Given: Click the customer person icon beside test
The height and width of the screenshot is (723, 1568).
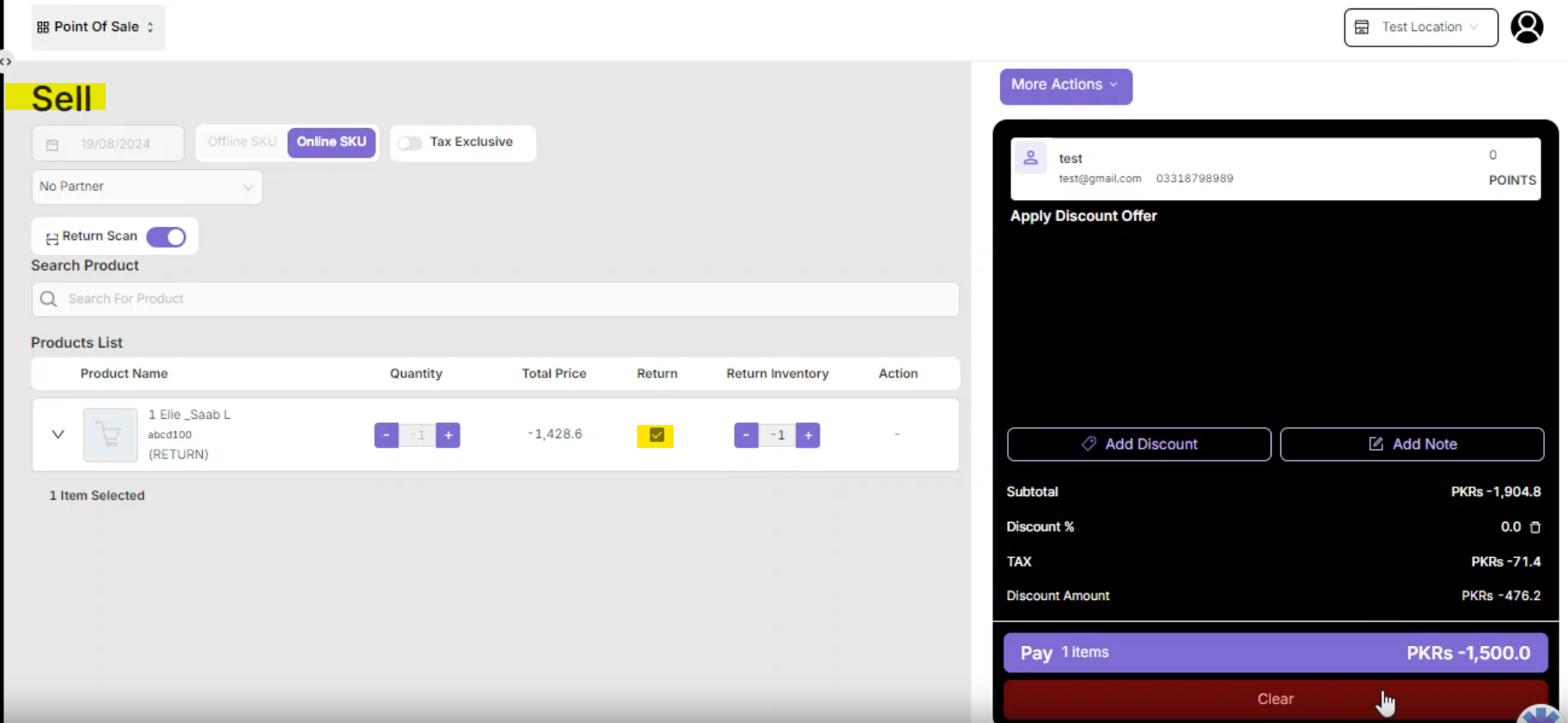Looking at the screenshot, I should [x=1030, y=158].
